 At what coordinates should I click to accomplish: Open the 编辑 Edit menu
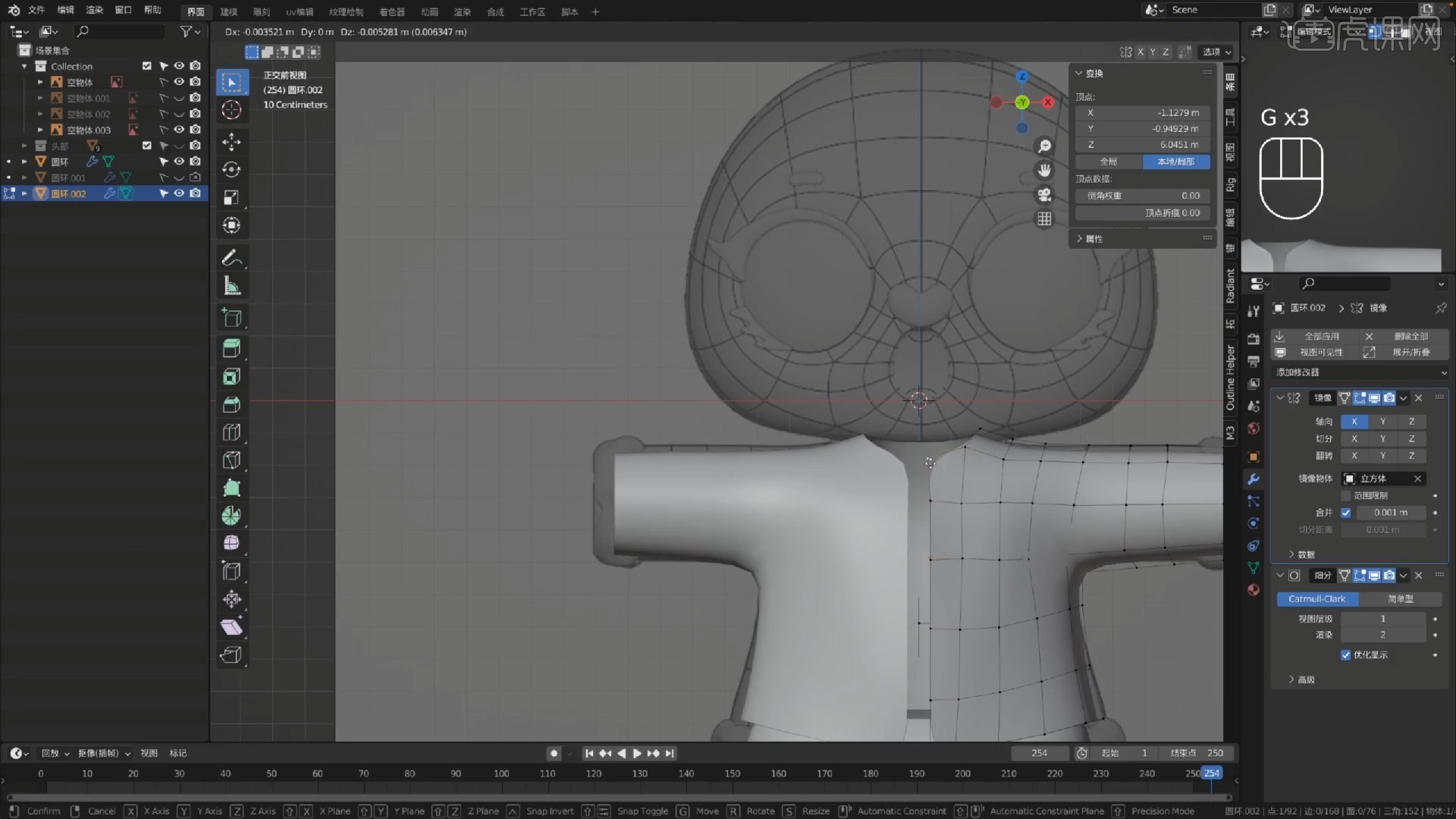pyautogui.click(x=66, y=10)
